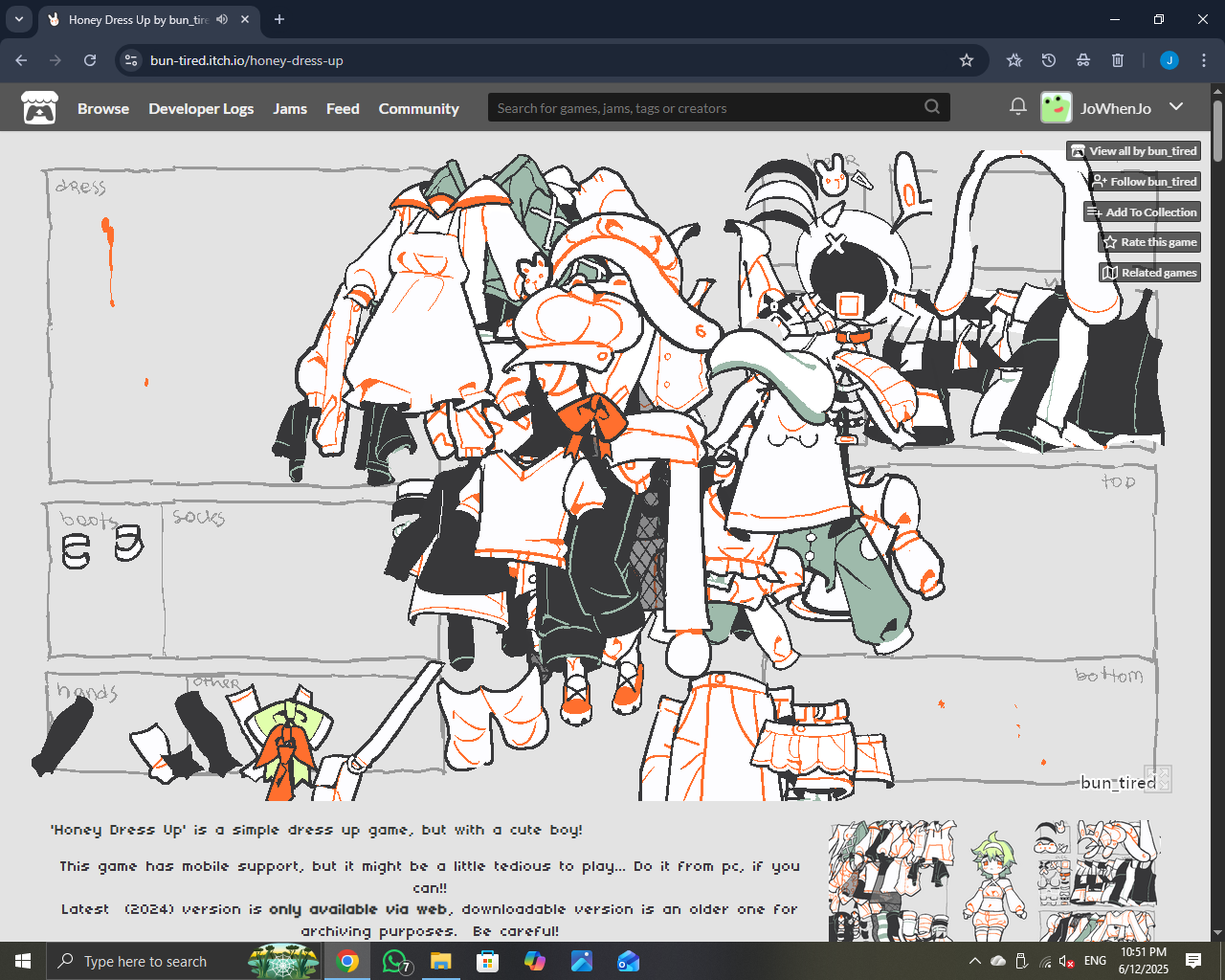
Task: Open the history clock extension in toolbar
Action: pos(1049,60)
